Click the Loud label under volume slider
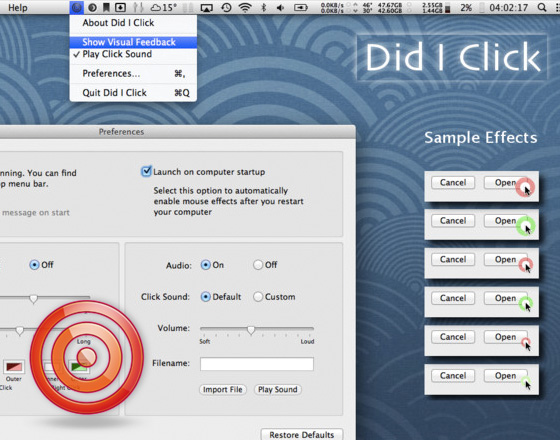 (x=307, y=341)
